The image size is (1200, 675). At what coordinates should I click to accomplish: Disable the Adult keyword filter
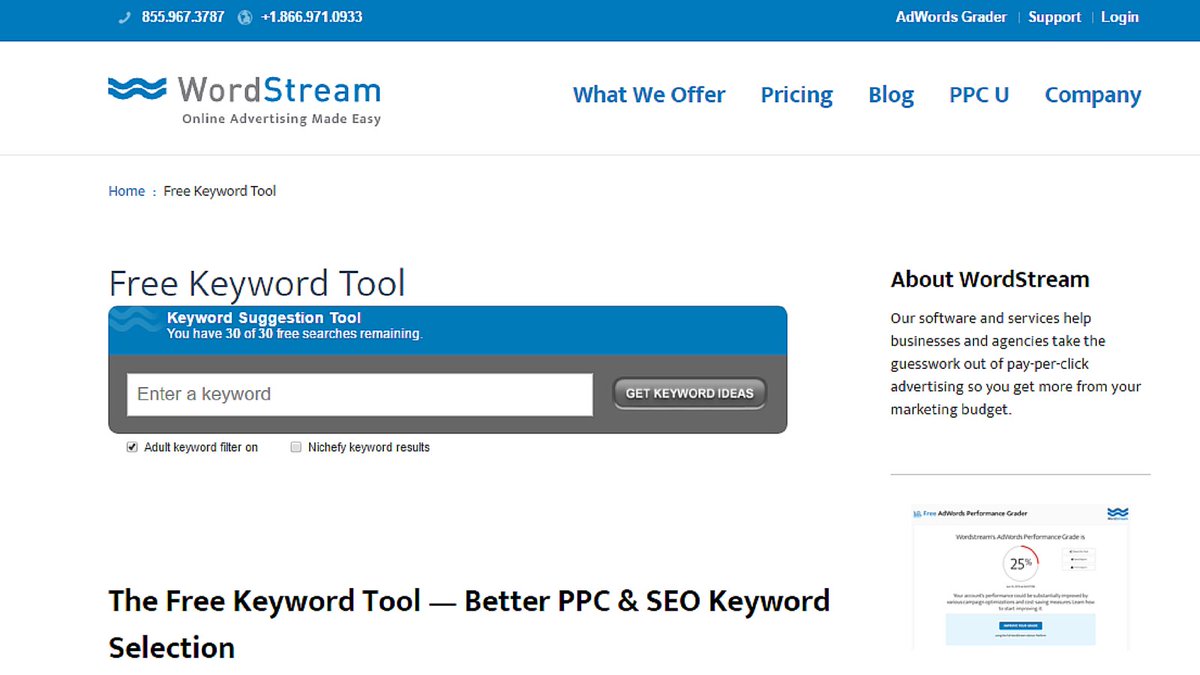(x=132, y=446)
